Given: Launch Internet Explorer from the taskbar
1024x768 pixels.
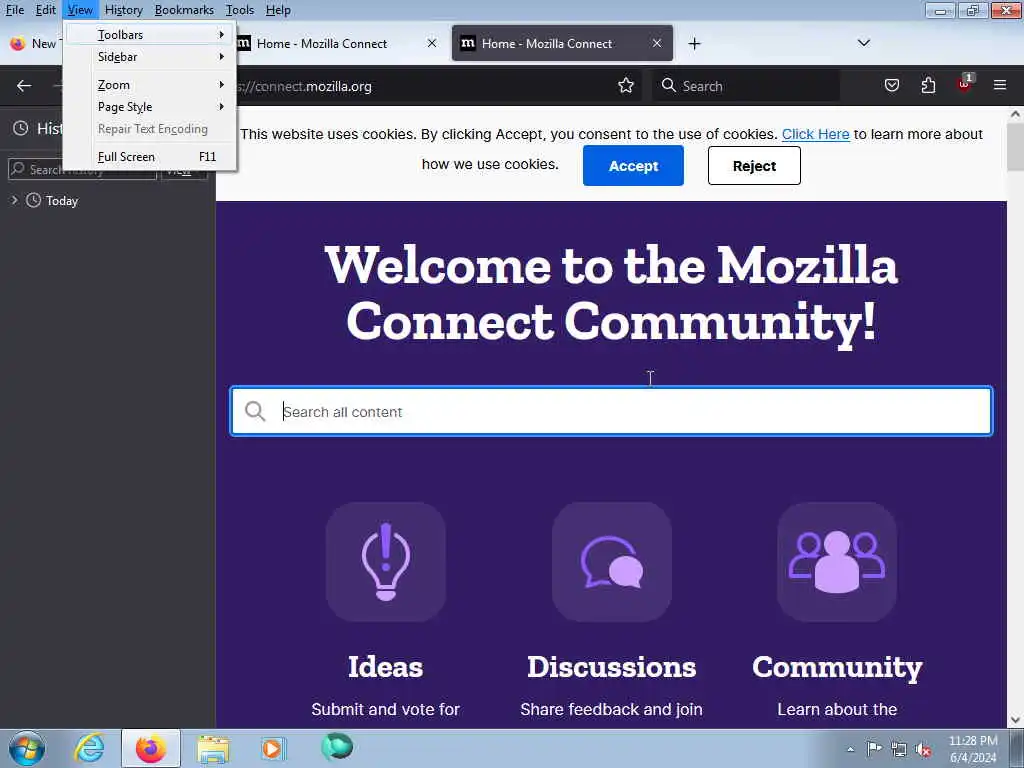Looking at the screenshot, I should pos(89,748).
